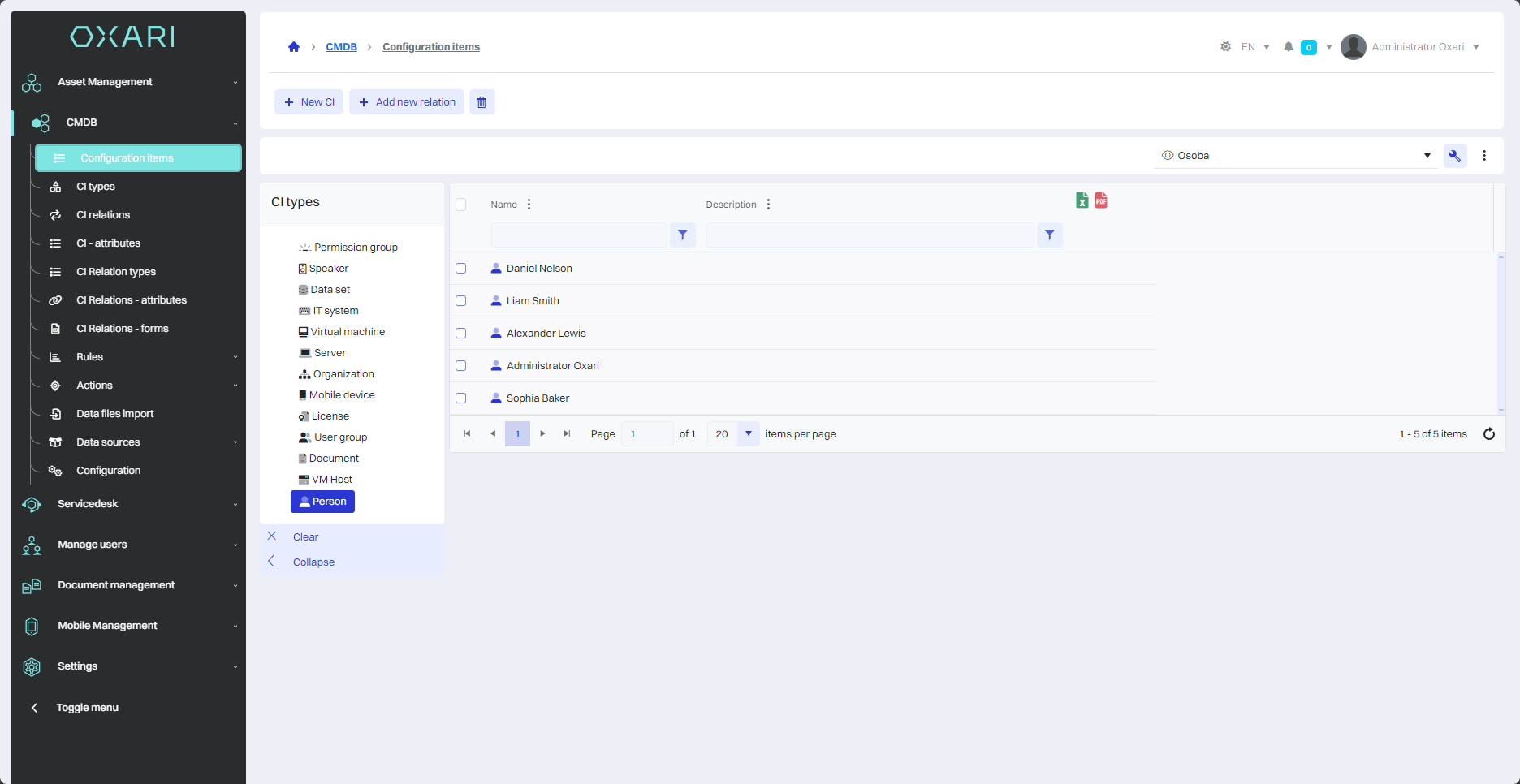Apply the Name column filter icon
Image resolution: width=1520 pixels, height=784 pixels.
pyautogui.click(x=683, y=235)
